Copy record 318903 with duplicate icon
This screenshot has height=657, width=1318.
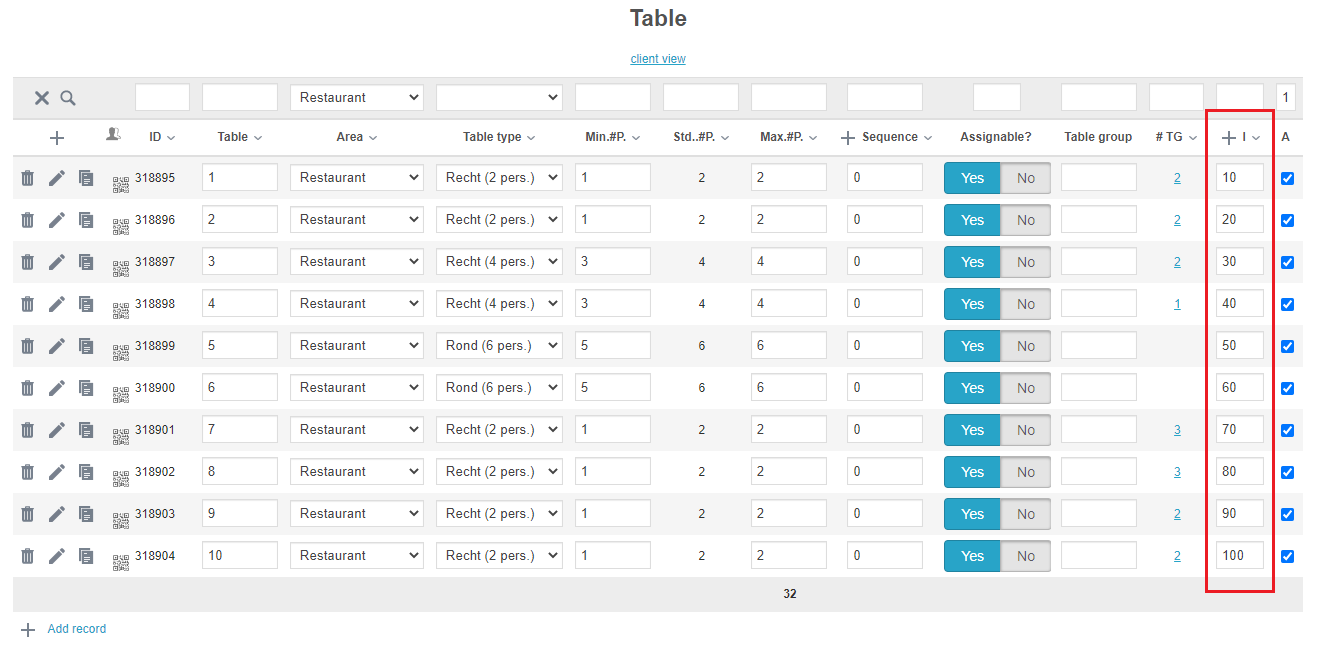86,514
